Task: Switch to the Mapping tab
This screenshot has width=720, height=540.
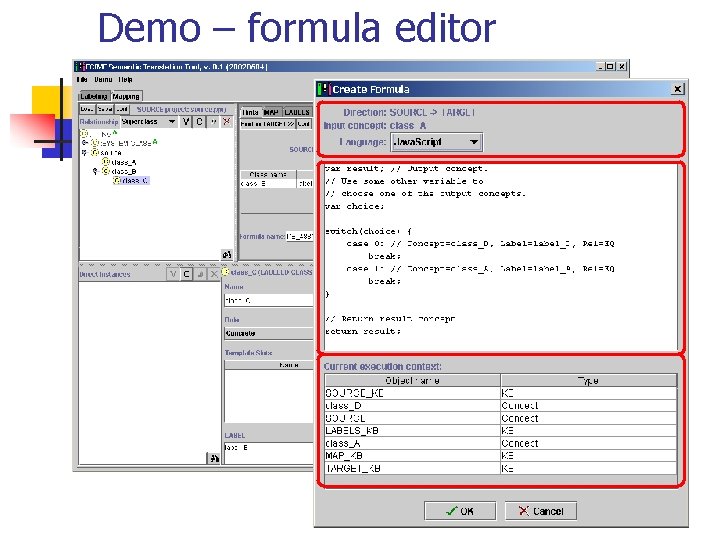Action: [x=126, y=96]
